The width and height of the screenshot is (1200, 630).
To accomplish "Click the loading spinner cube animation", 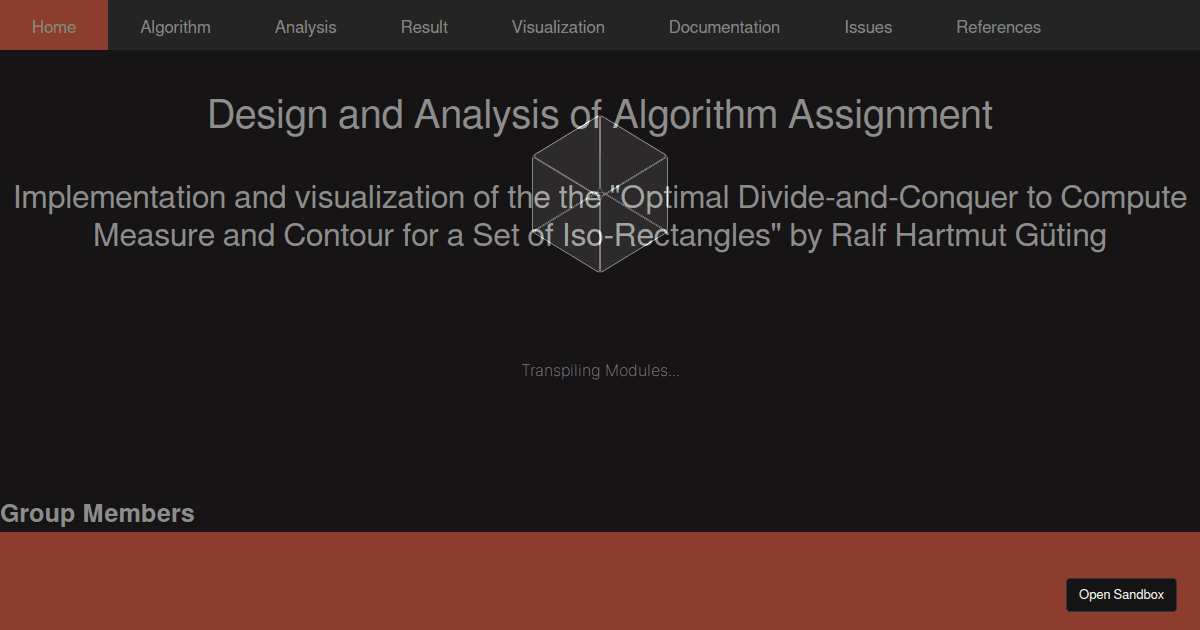I will click(600, 190).
